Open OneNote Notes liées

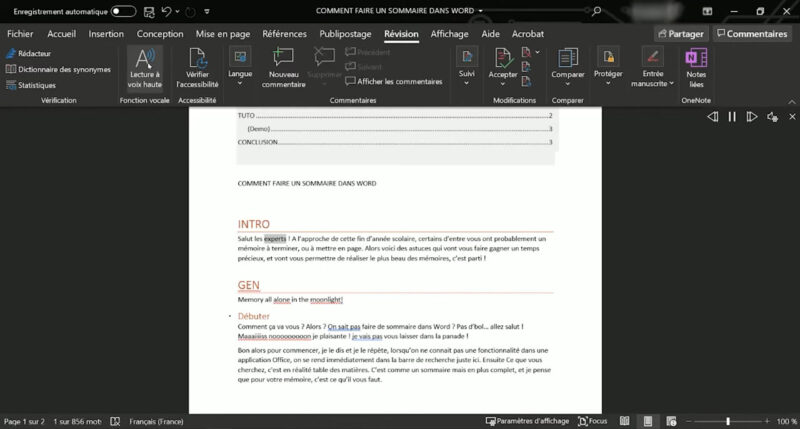point(696,68)
